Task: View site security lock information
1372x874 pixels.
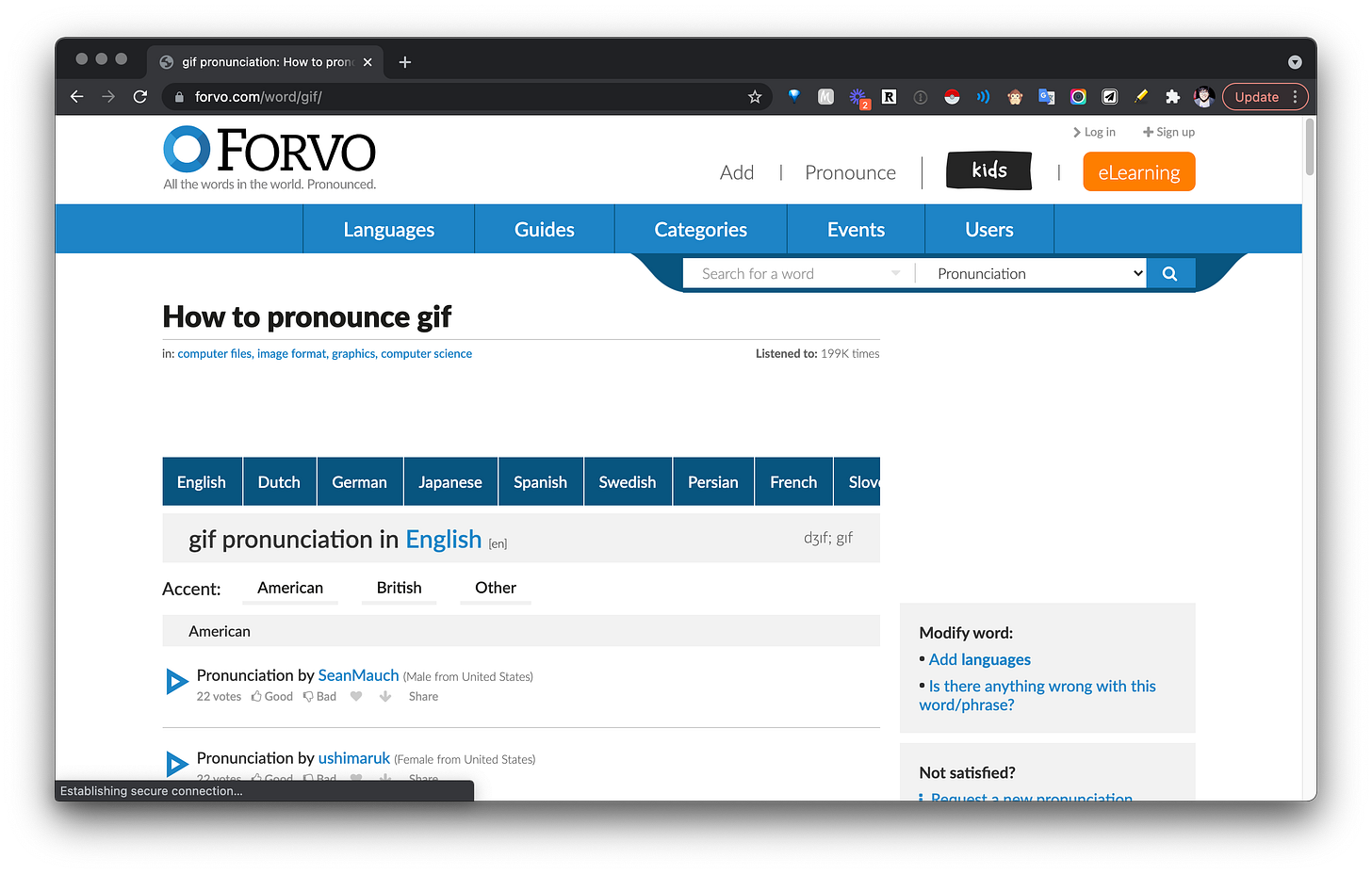Action: click(x=179, y=97)
